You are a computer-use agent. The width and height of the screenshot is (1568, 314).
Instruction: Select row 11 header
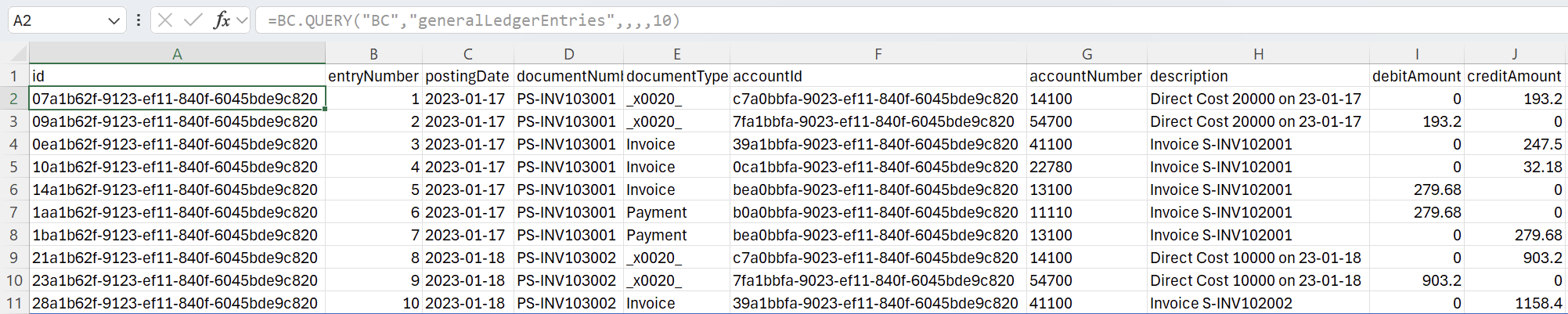pos(14,303)
